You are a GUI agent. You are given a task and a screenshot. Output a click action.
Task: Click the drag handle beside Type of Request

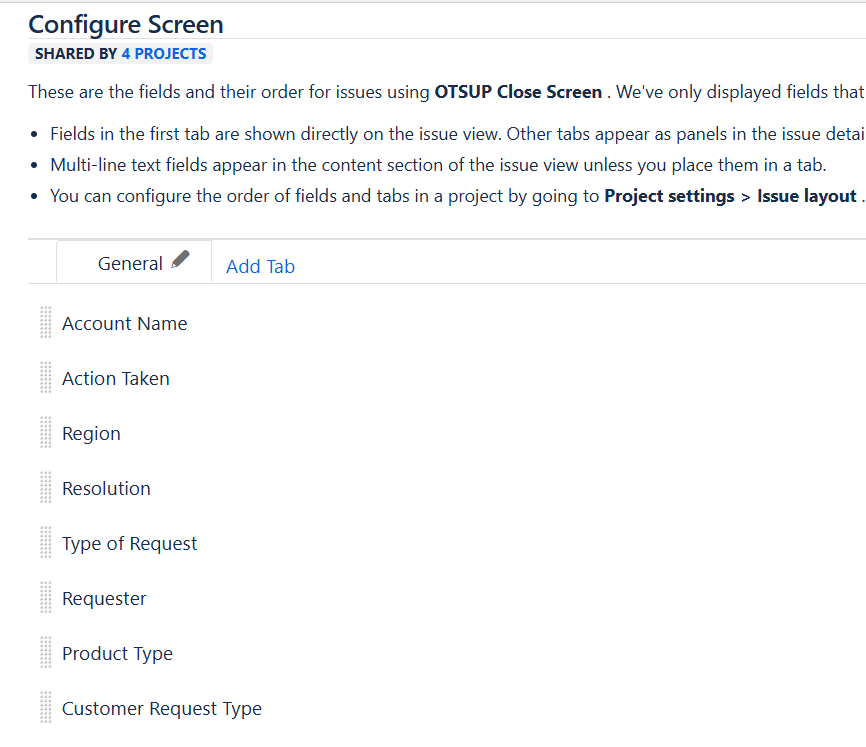tap(46, 542)
